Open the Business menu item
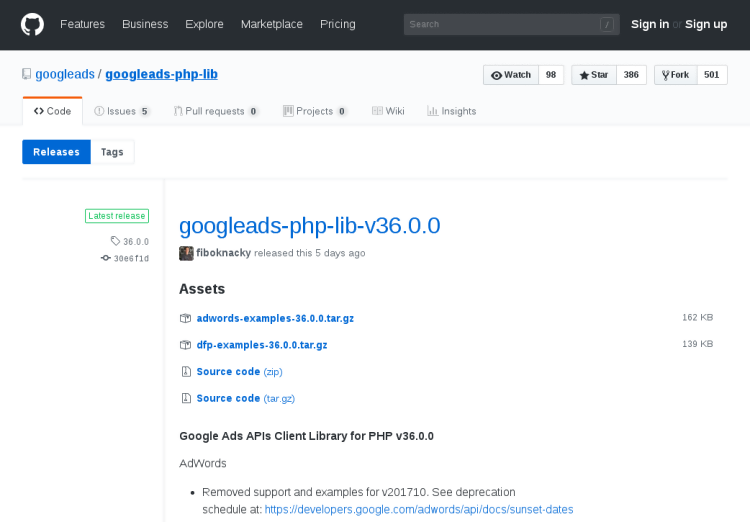 145,24
